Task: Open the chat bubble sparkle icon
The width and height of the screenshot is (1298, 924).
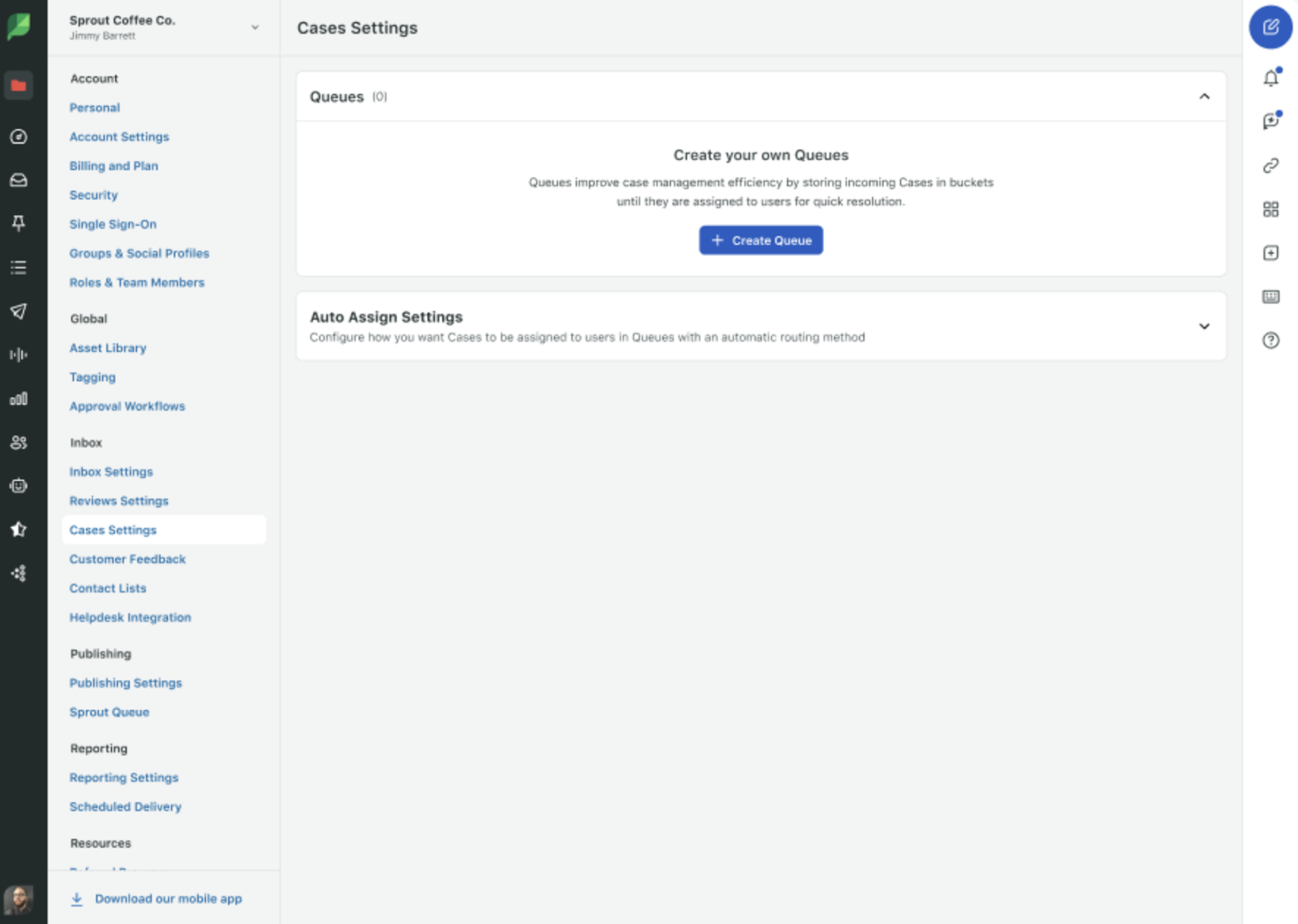Action: 1271,121
